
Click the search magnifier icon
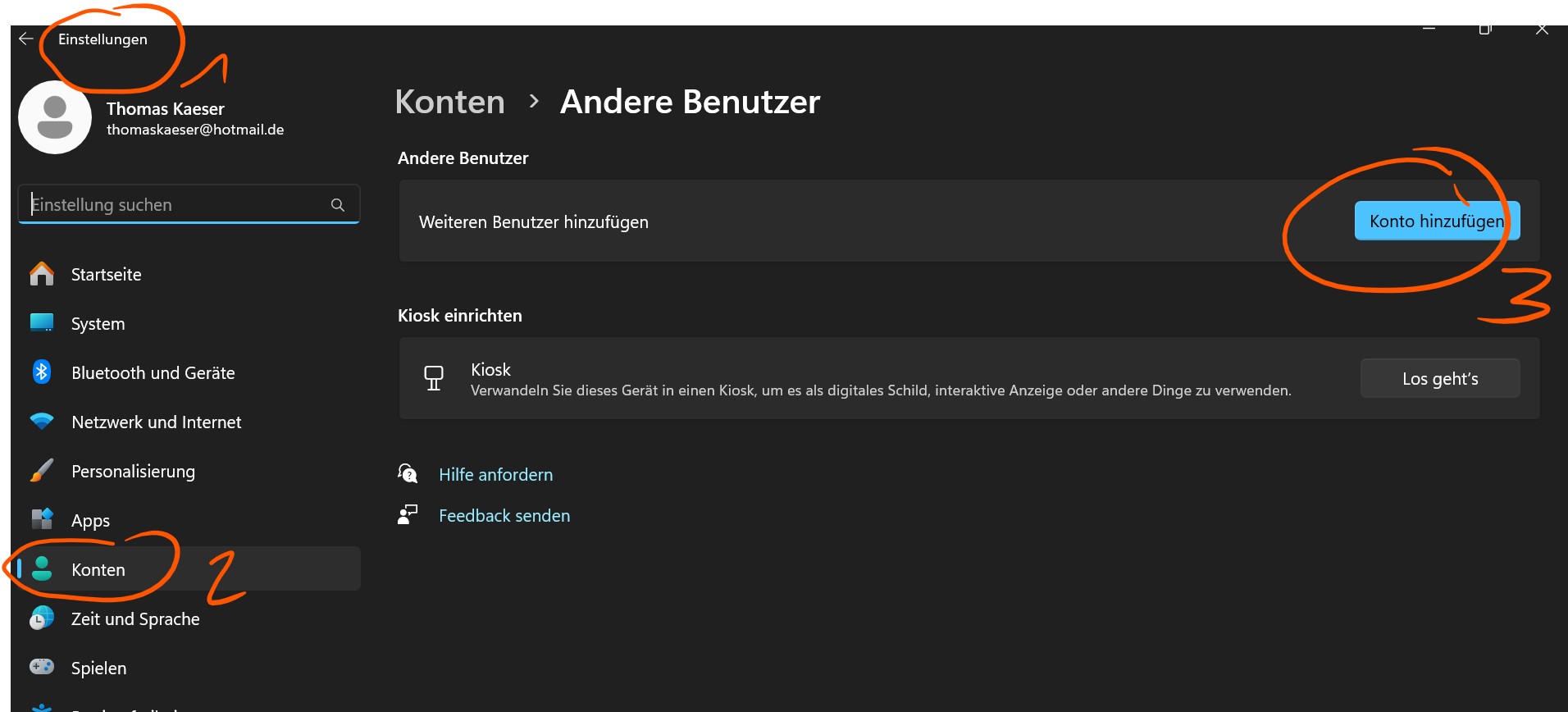click(337, 205)
